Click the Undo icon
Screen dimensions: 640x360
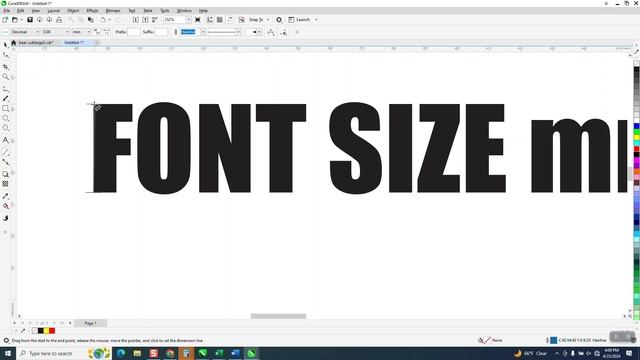103,20
